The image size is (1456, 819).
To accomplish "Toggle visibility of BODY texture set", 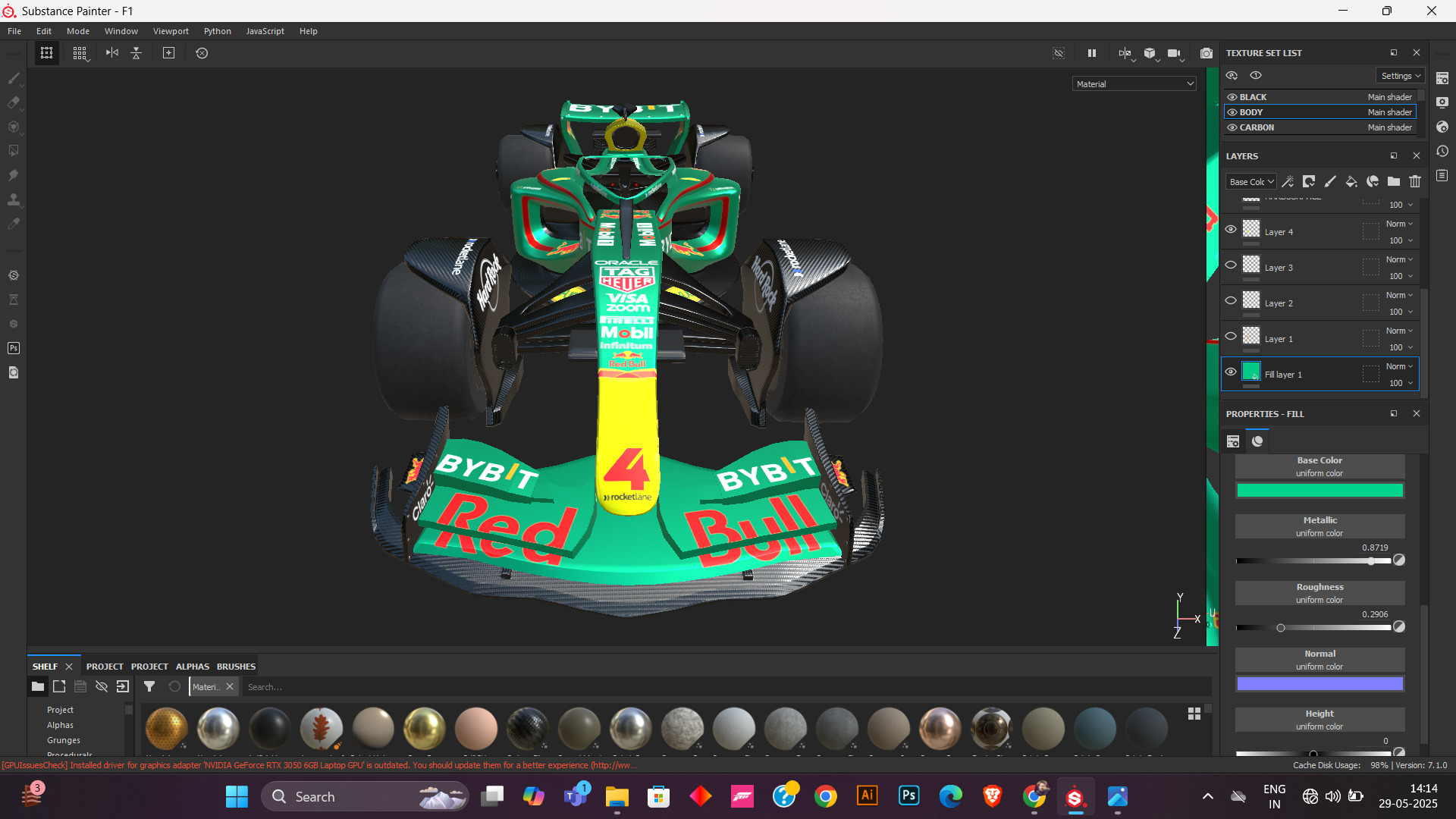I will [x=1232, y=112].
